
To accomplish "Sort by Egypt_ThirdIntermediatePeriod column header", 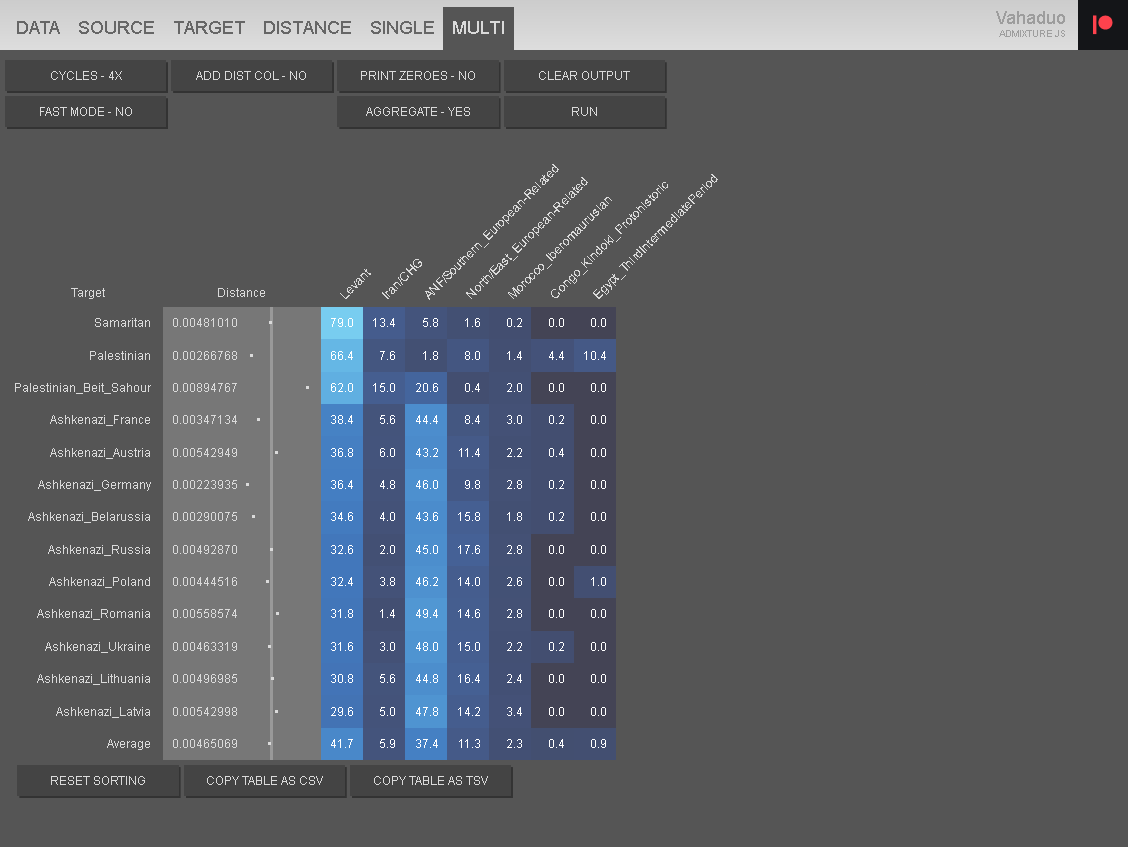I will point(655,237).
